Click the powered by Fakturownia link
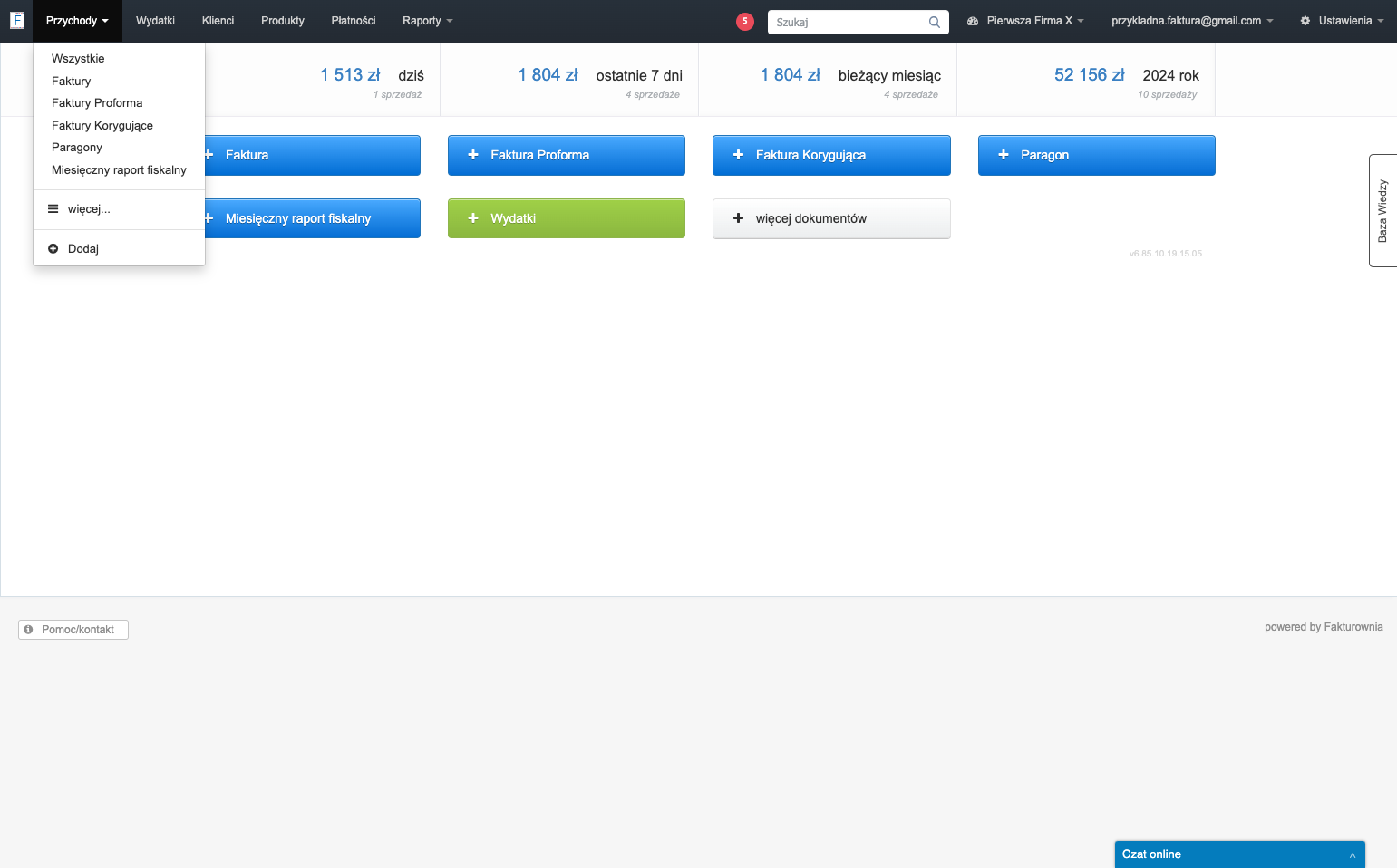Screen dimensions: 1397x868 click(1324, 627)
